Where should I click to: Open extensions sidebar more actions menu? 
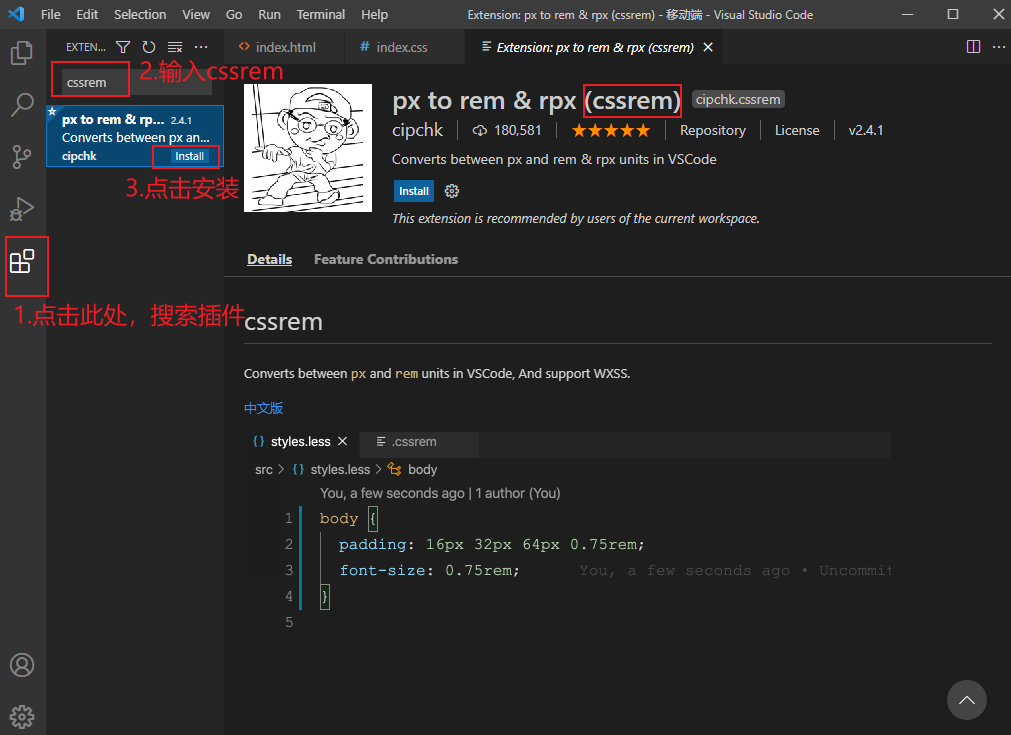201,47
